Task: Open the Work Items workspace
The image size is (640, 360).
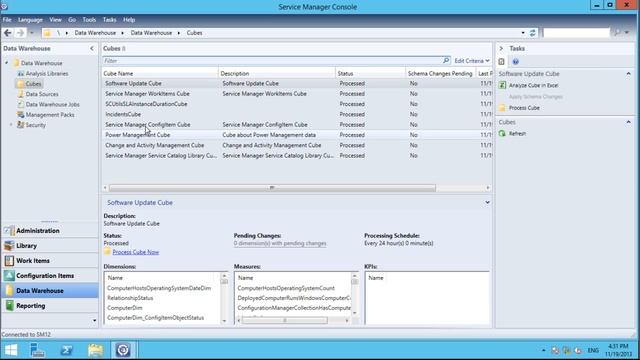Action: (x=49, y=260)
